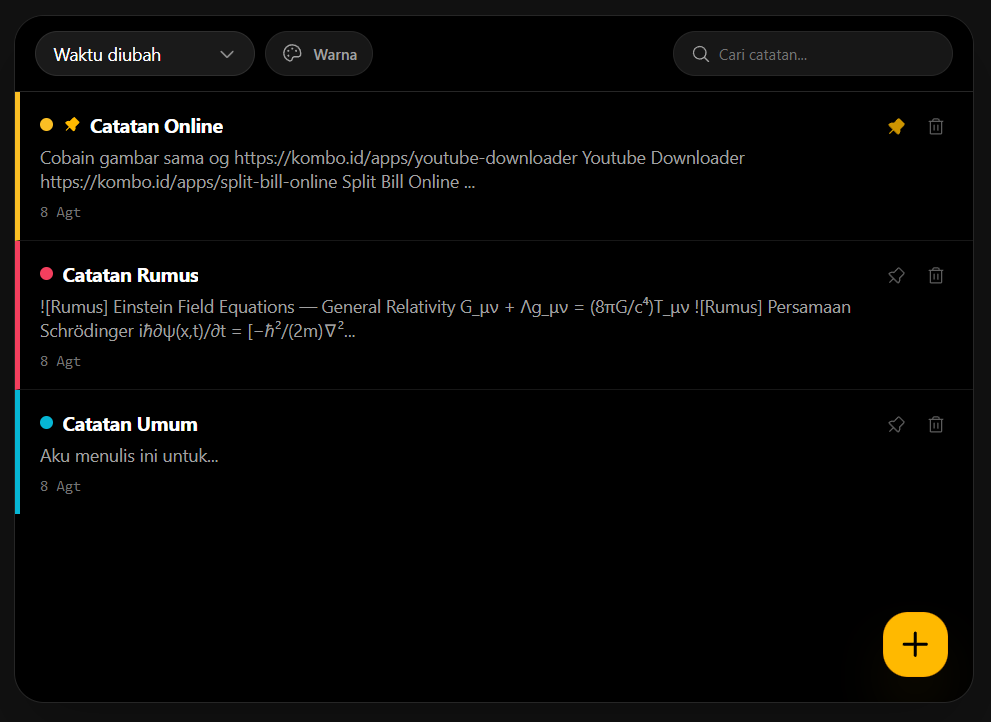This screenshot has height=722, width=991.
Task: Click the magnifier icon in search box
Action: pos(700,54)
